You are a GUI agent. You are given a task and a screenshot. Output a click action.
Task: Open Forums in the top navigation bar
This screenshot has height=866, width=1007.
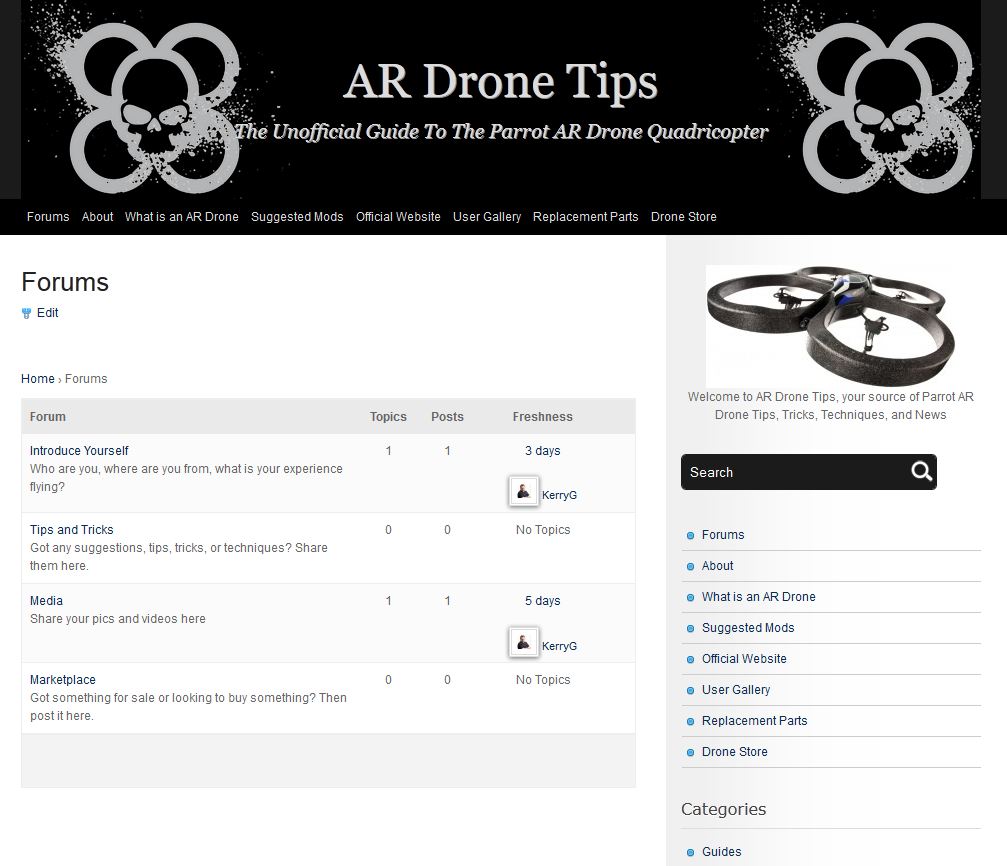[48, 216]
